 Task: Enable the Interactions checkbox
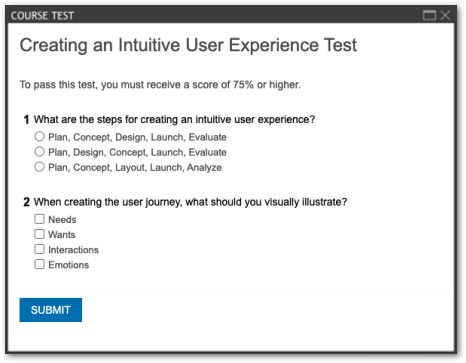pyautogui.click(x=39, y=249)
